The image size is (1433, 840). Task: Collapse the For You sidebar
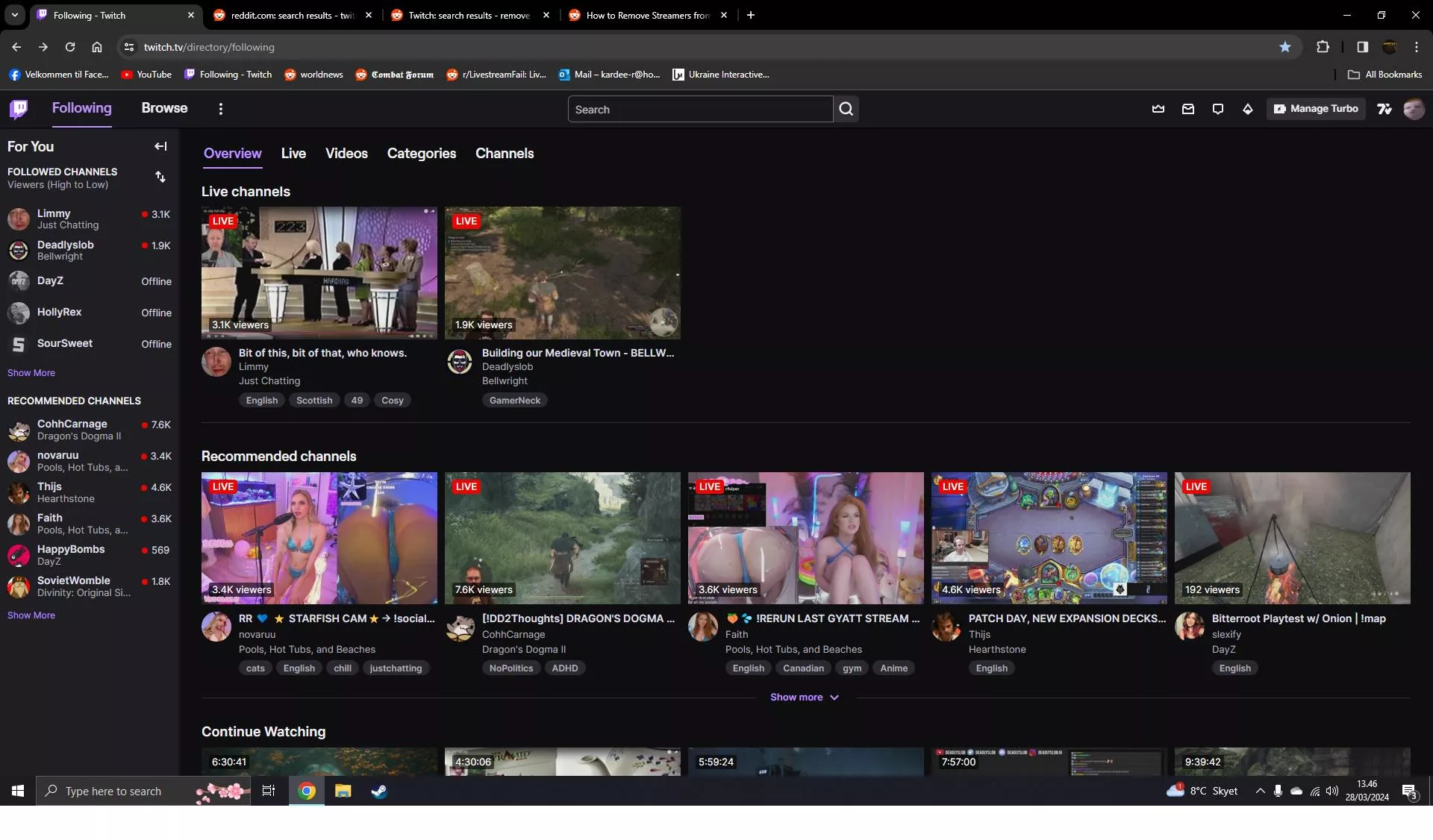pos(160,146)
